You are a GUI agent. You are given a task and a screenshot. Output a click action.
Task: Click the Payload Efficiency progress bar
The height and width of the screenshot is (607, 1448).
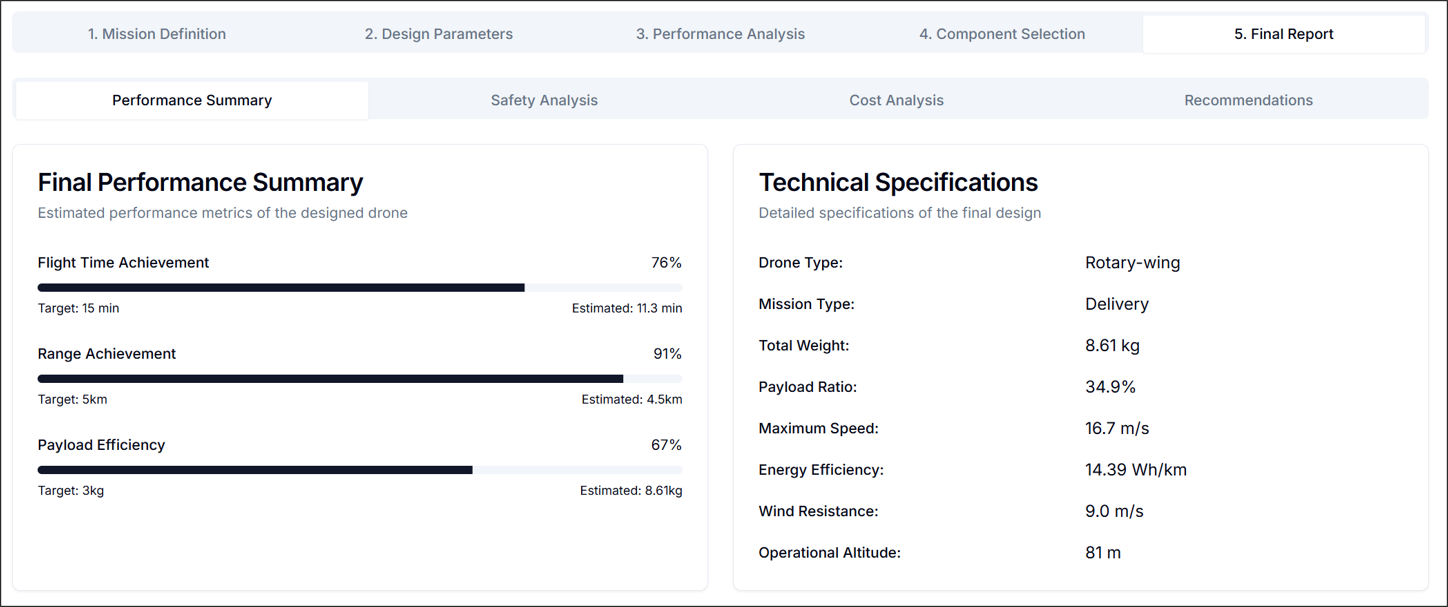tap(360, 469)
